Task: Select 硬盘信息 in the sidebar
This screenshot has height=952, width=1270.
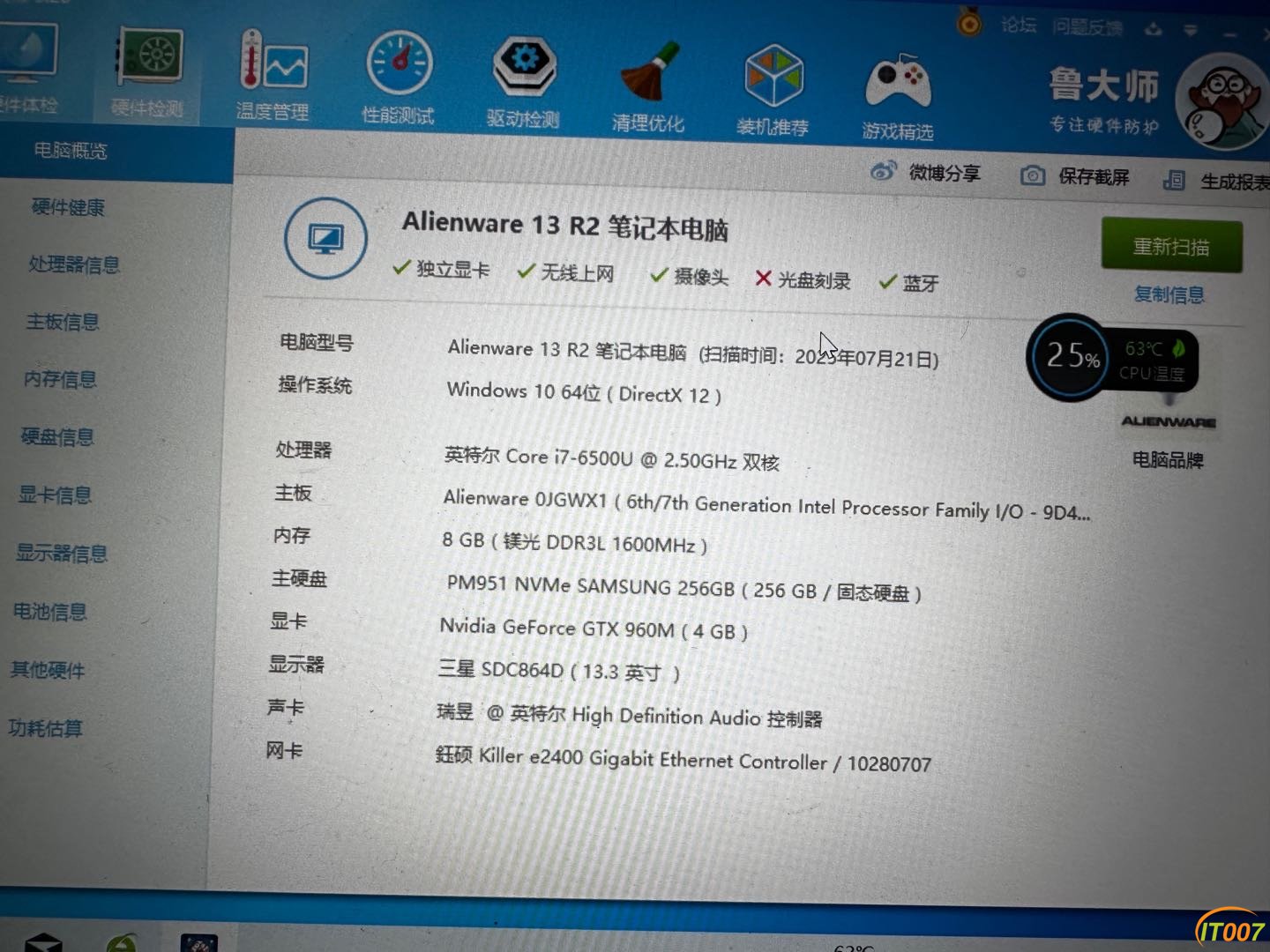Action: tap(57, 437)
